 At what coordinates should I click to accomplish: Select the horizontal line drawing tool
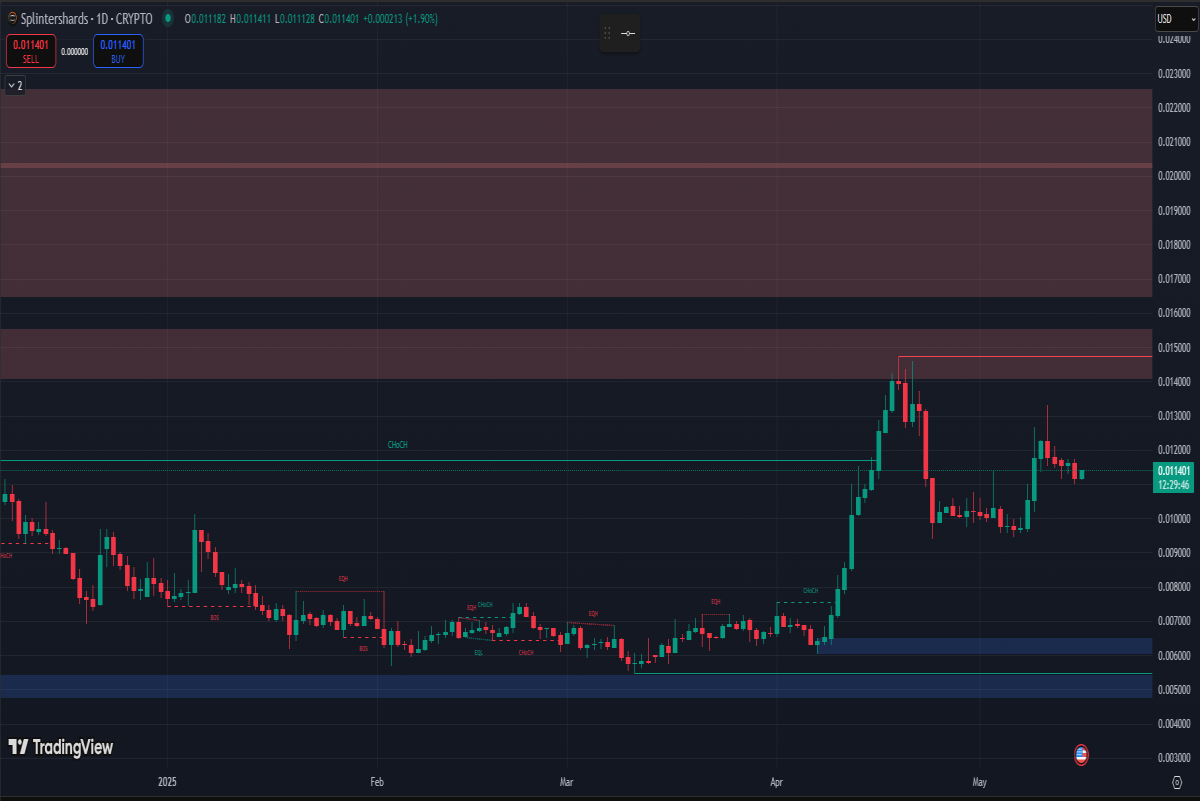click(x=627, y=34)
